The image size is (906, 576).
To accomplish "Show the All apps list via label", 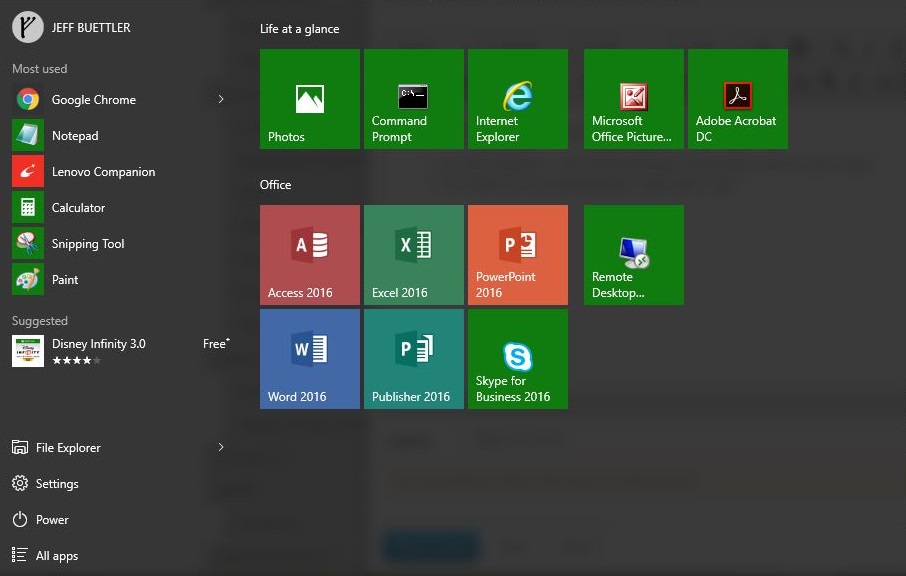I will 57,556.
